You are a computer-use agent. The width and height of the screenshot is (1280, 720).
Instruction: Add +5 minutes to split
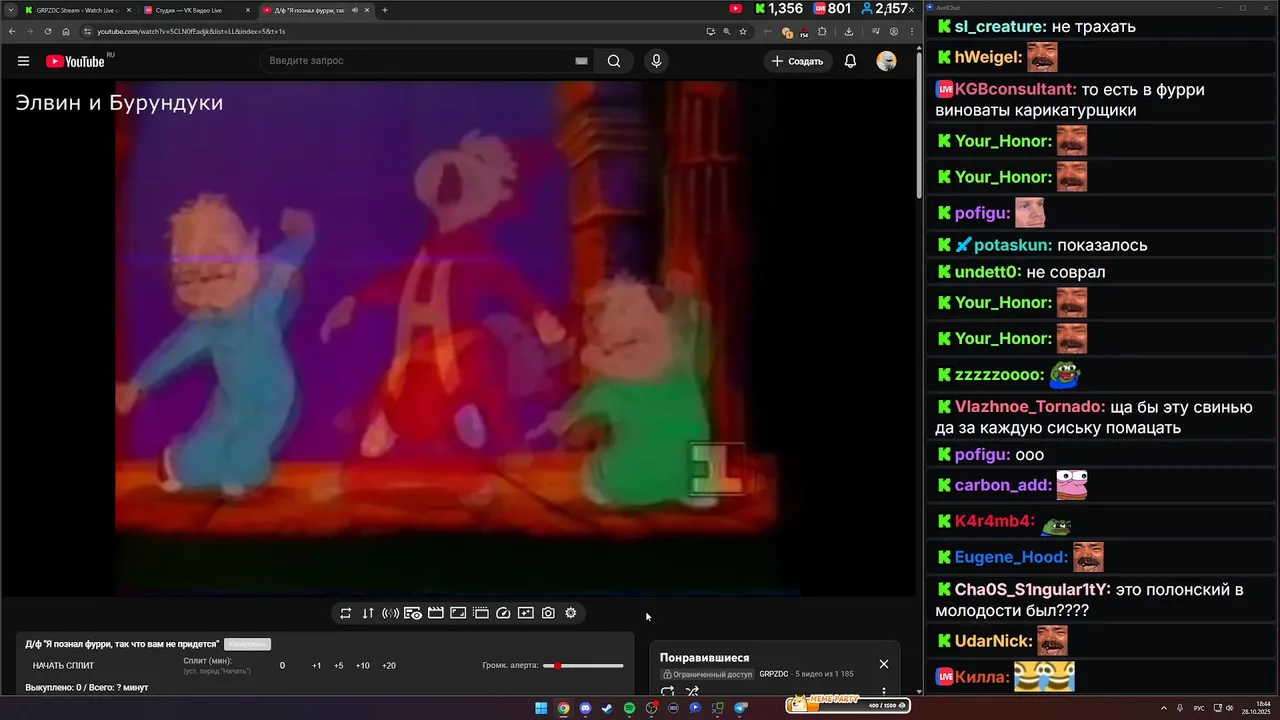[x=339, y=666]
